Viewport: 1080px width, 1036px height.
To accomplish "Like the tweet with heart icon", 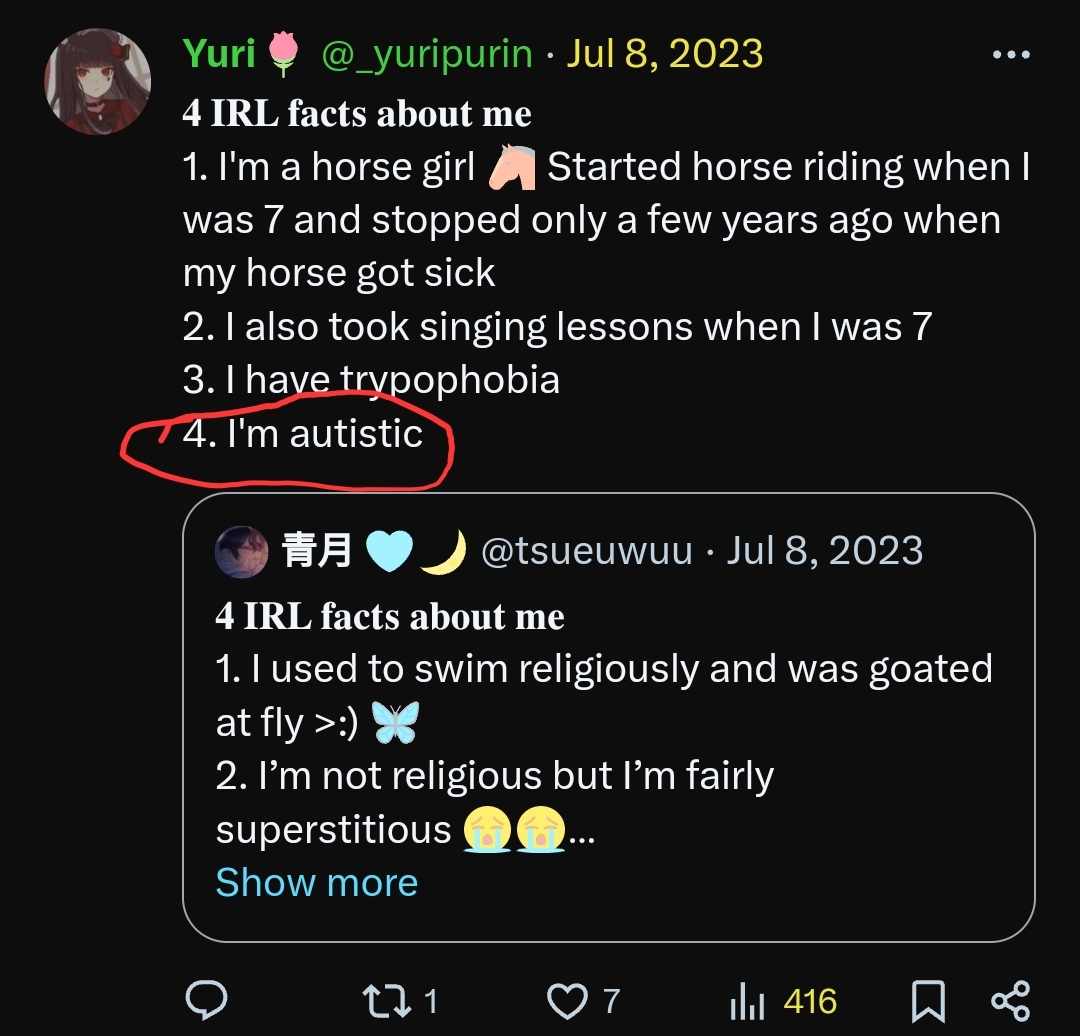I will pos(566,1000).
